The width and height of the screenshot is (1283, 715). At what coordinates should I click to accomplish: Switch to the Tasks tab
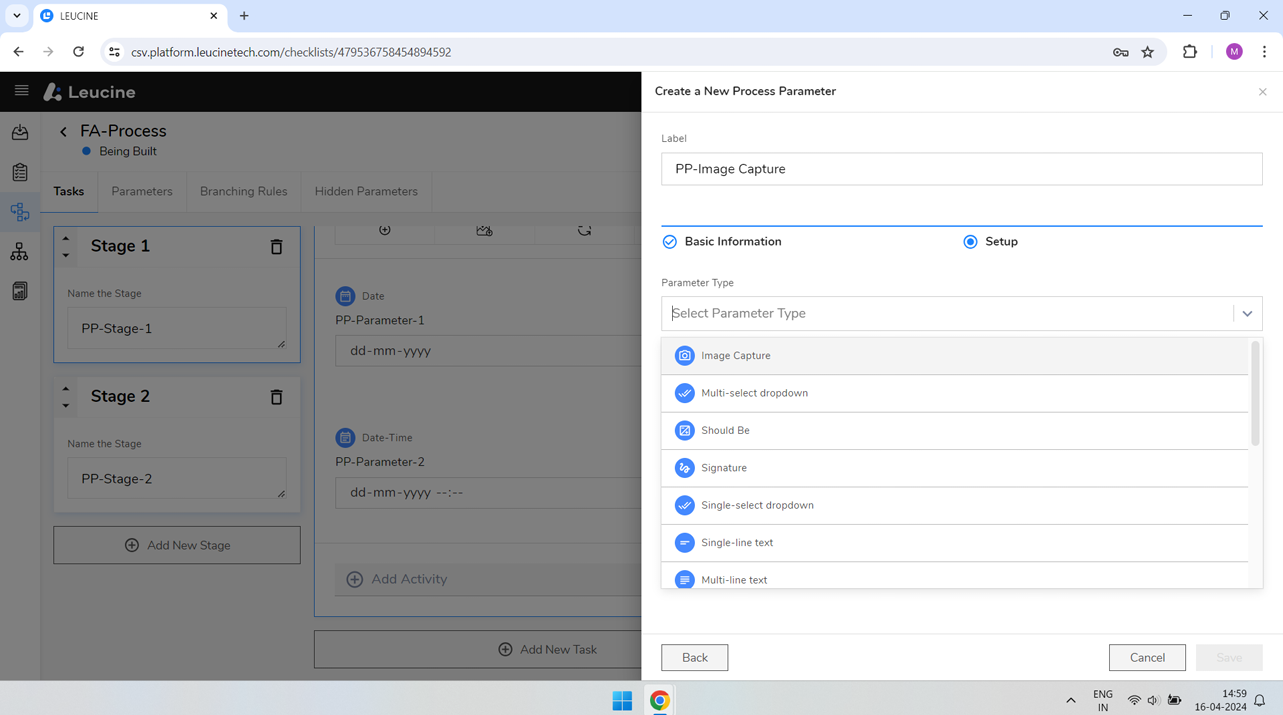point(69,191)
